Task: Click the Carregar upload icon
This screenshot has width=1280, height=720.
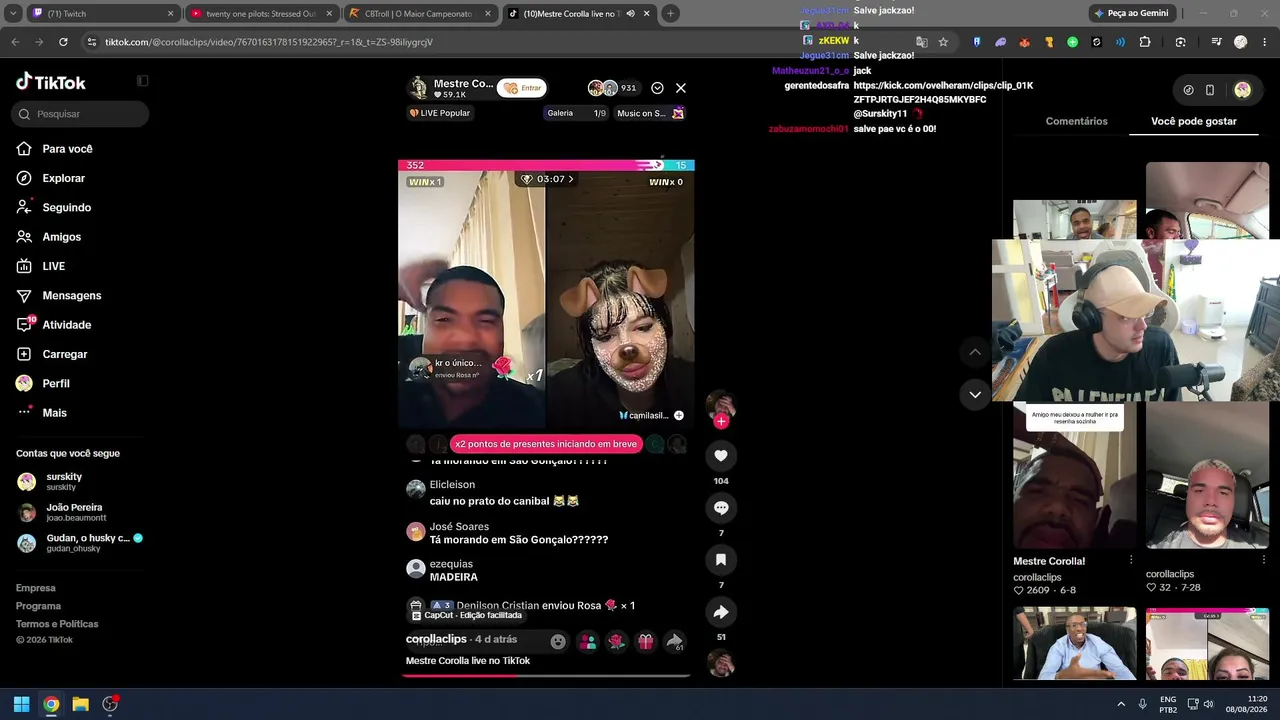Action: (x=24, y=354)
